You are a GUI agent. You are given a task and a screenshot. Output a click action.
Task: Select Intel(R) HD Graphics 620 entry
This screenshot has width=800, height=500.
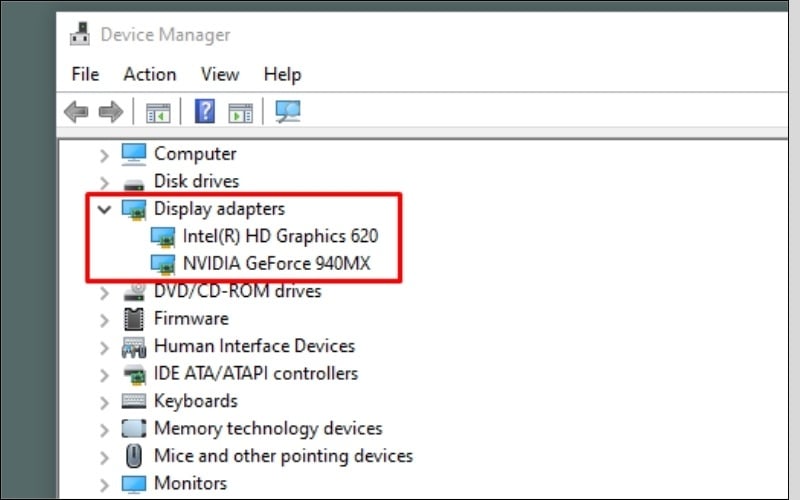point(281,237)
